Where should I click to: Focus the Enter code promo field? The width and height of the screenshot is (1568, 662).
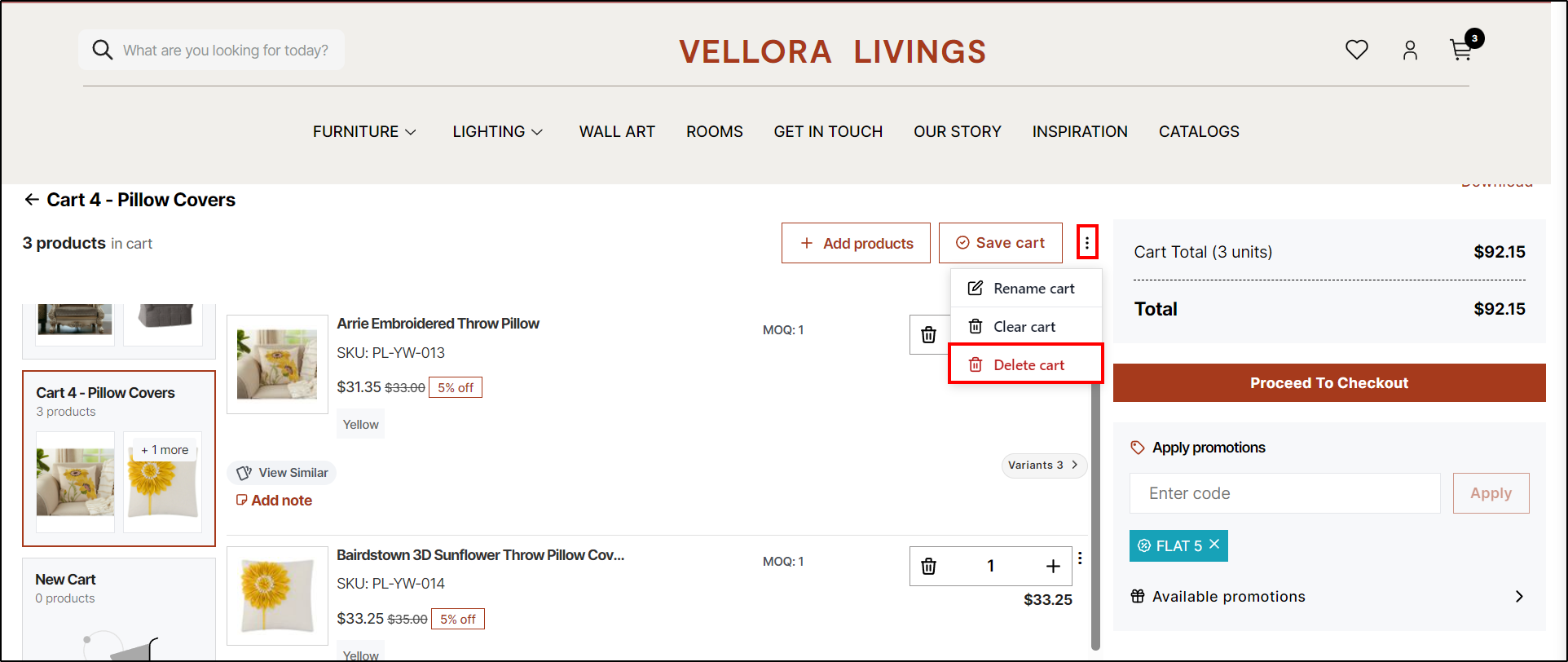[x=1284, y=493]
